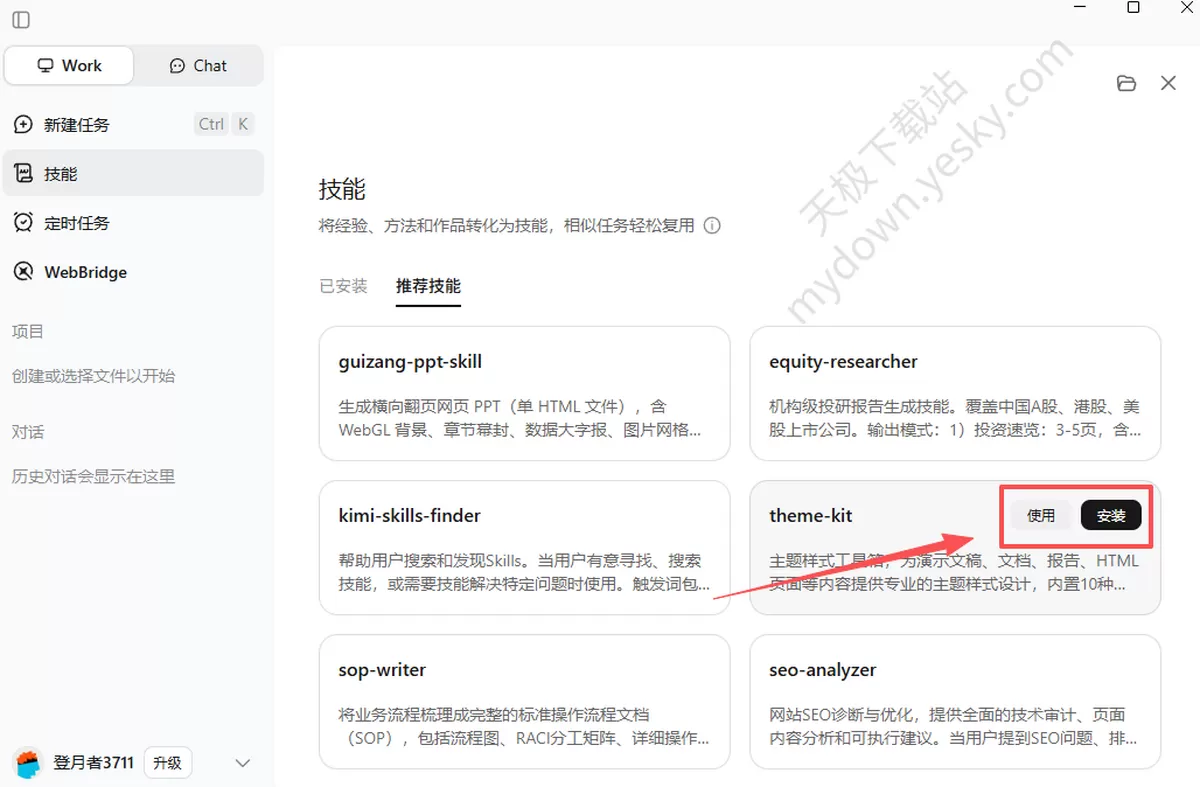1200x787 pixels.
Task: Switch to the Chat mode tab
Action: [x=198, y=66]
